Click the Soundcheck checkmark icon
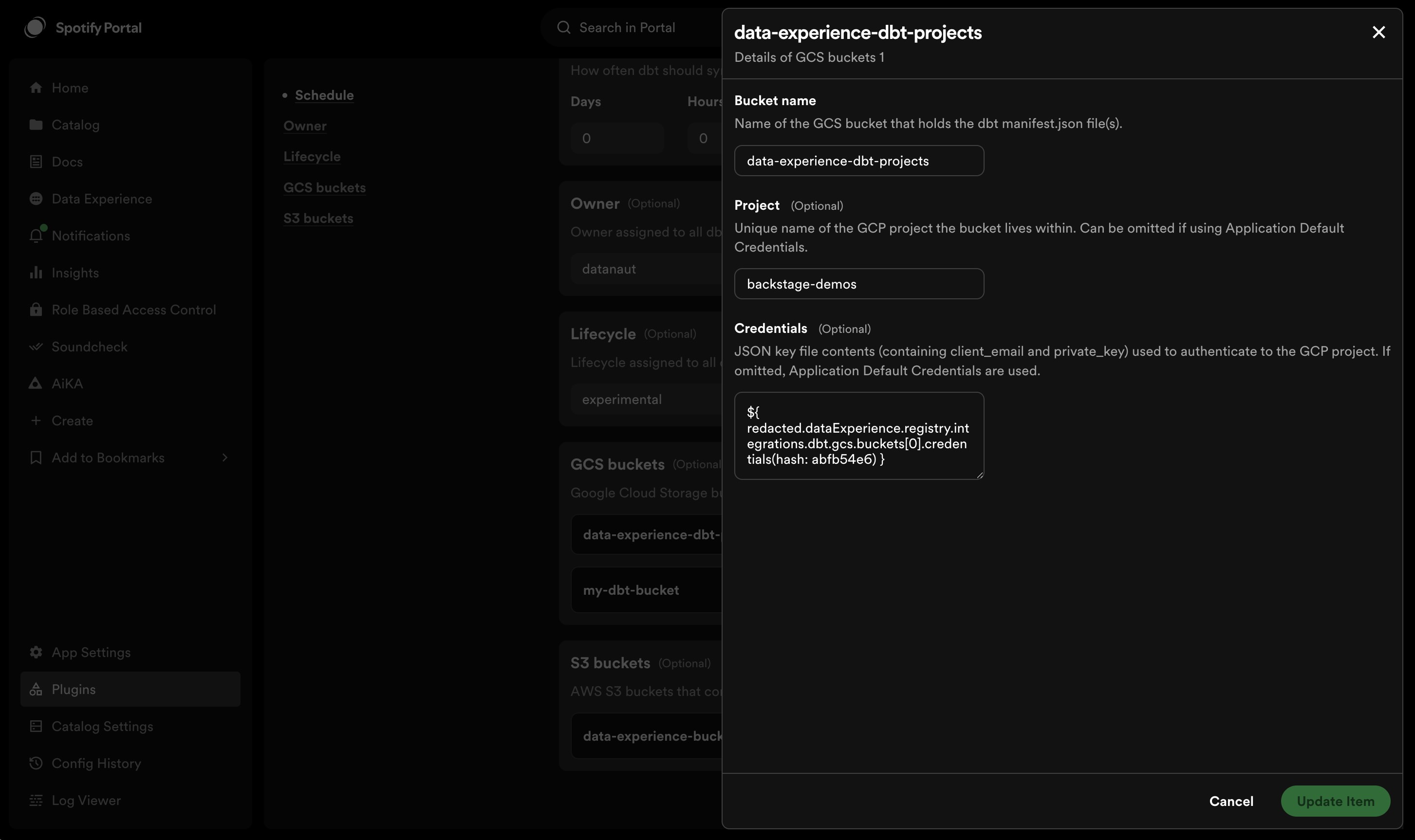The width and height of the screenshot is (1415, 840). (x=36, y=347)
